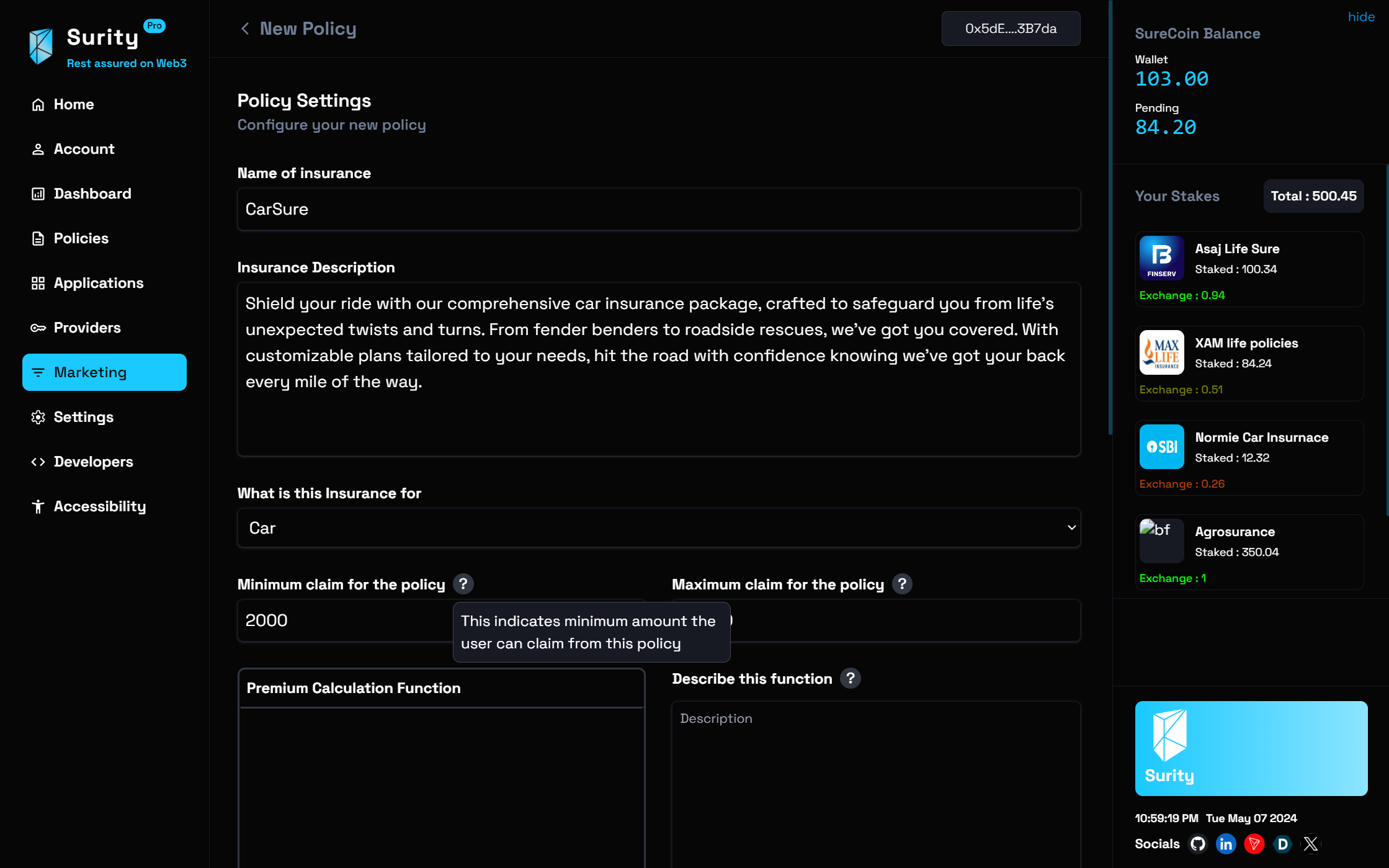1389x868 pixels.
Task: Click the Devfolio 'D' social icon
Action: pos(1282,844)
